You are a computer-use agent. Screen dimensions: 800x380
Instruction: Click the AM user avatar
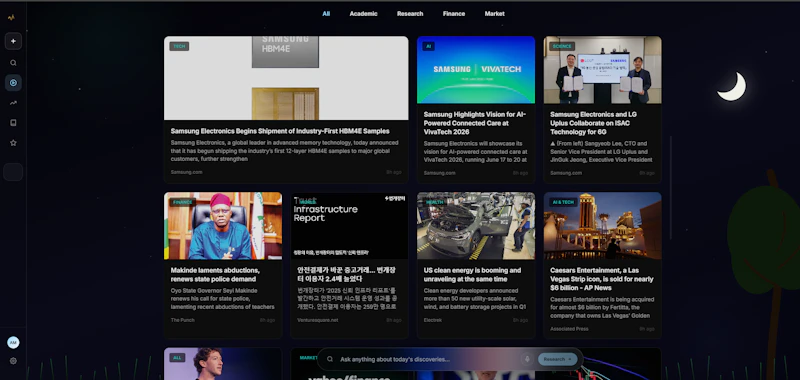pos(13,343)
